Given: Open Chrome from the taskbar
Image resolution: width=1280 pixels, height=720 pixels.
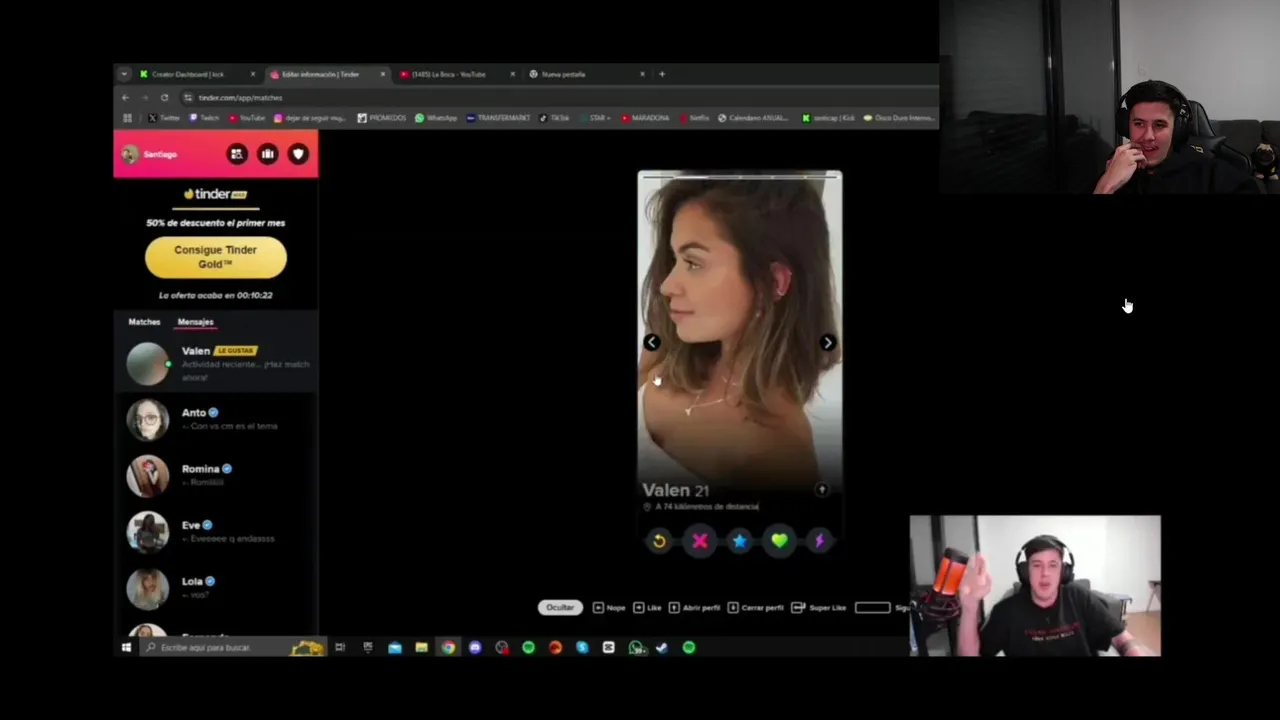Looking at the screenshot, I should click(448, 648).
